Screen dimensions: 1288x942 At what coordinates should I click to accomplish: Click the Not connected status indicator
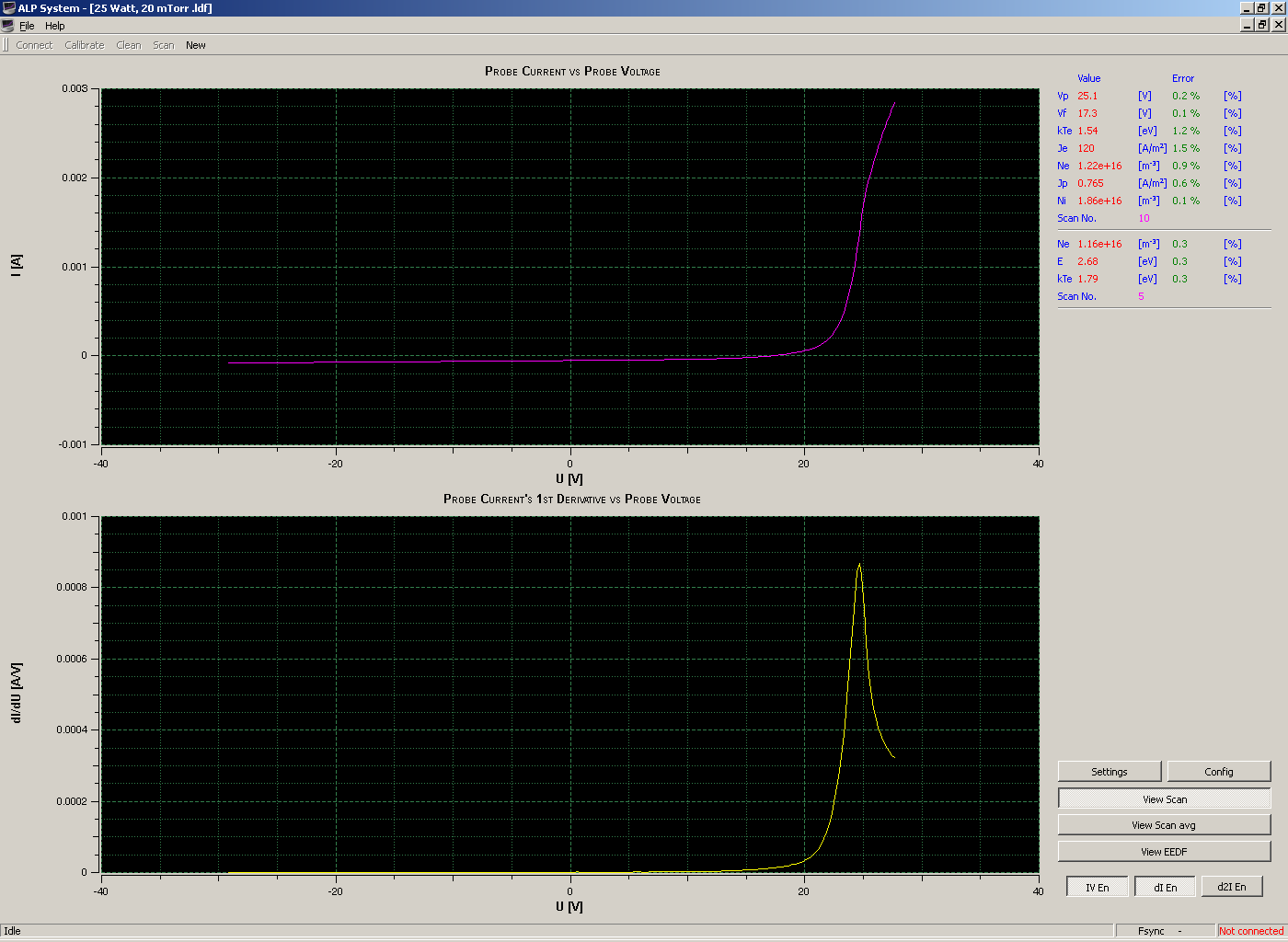click(1251, 931)
